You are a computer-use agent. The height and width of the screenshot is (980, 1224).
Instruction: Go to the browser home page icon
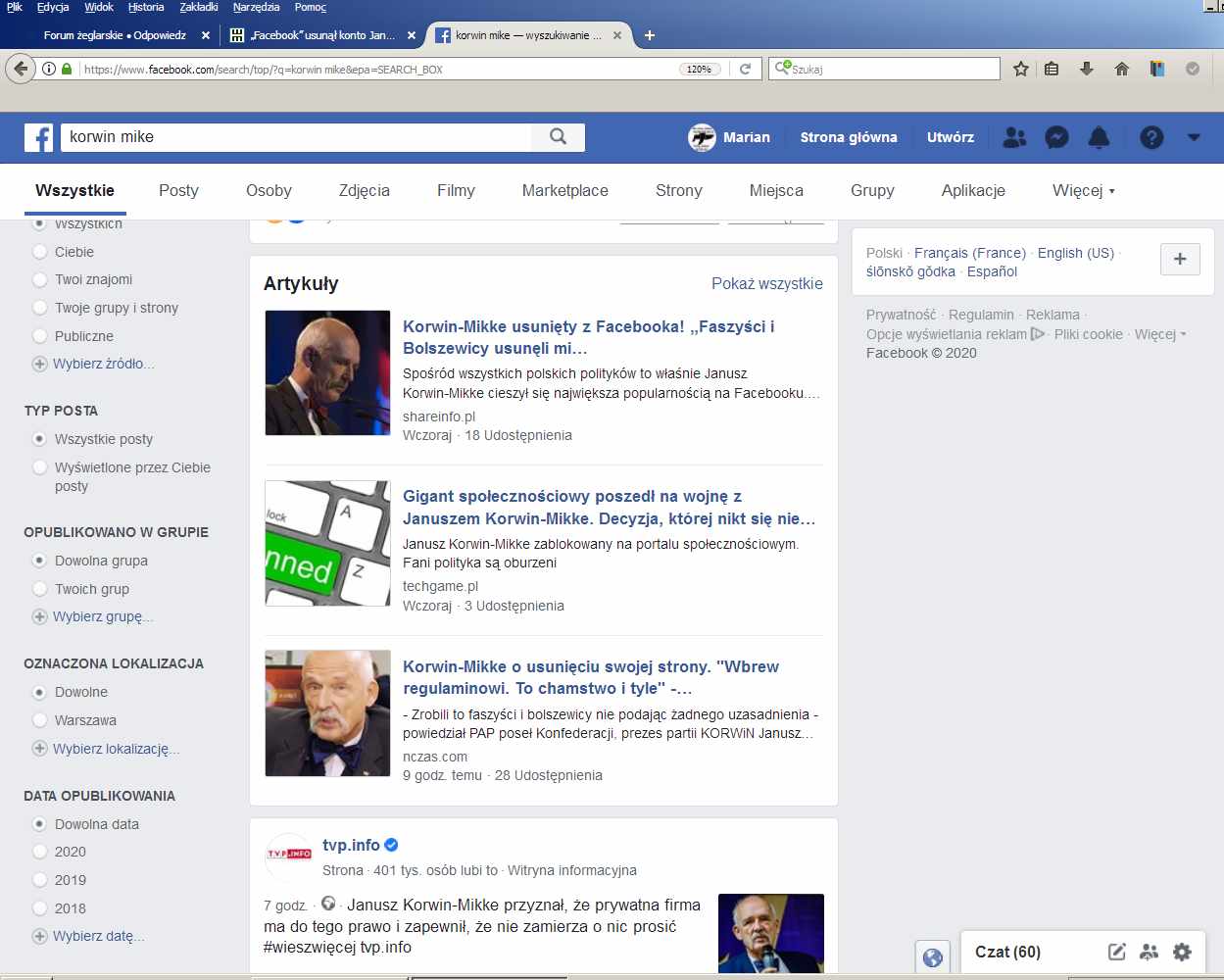pyautogui.click(x=1122, y=69)
